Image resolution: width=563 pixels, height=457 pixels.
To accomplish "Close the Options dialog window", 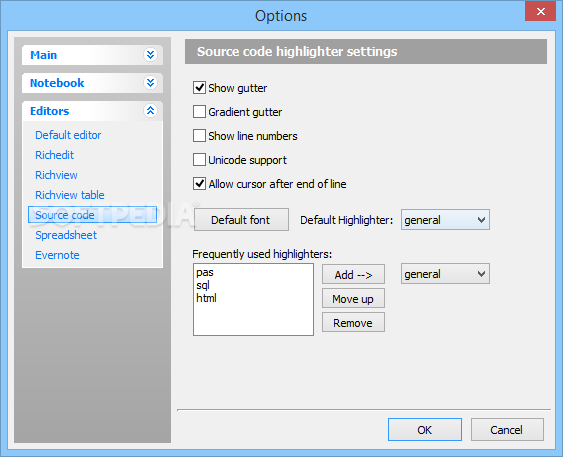I will pos(540,11).
